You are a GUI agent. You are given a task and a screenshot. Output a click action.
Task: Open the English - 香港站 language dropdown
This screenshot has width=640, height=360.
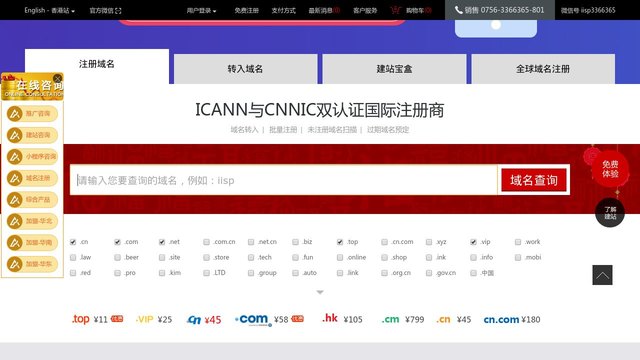click(49, 10)
